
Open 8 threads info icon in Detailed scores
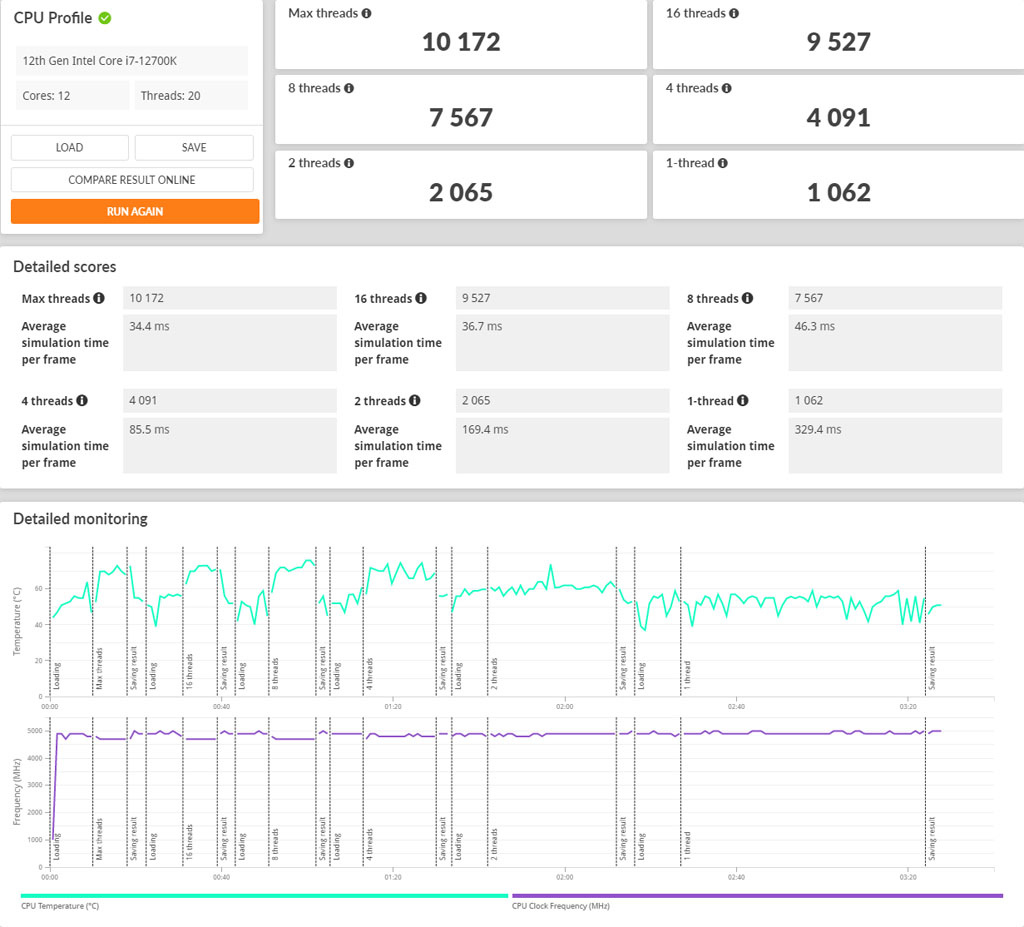[x=747, y=298]
